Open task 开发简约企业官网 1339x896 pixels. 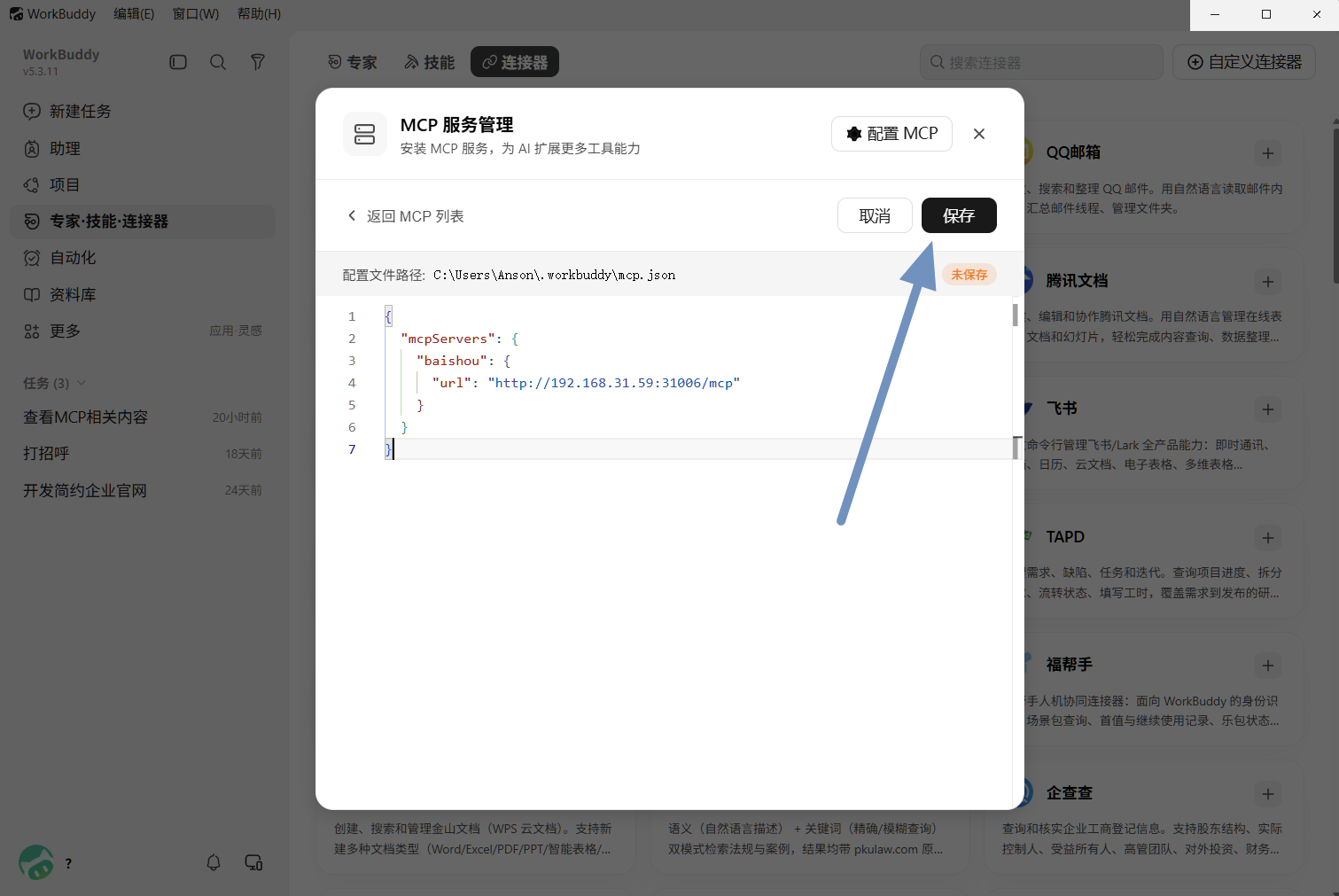coord(143,490)
